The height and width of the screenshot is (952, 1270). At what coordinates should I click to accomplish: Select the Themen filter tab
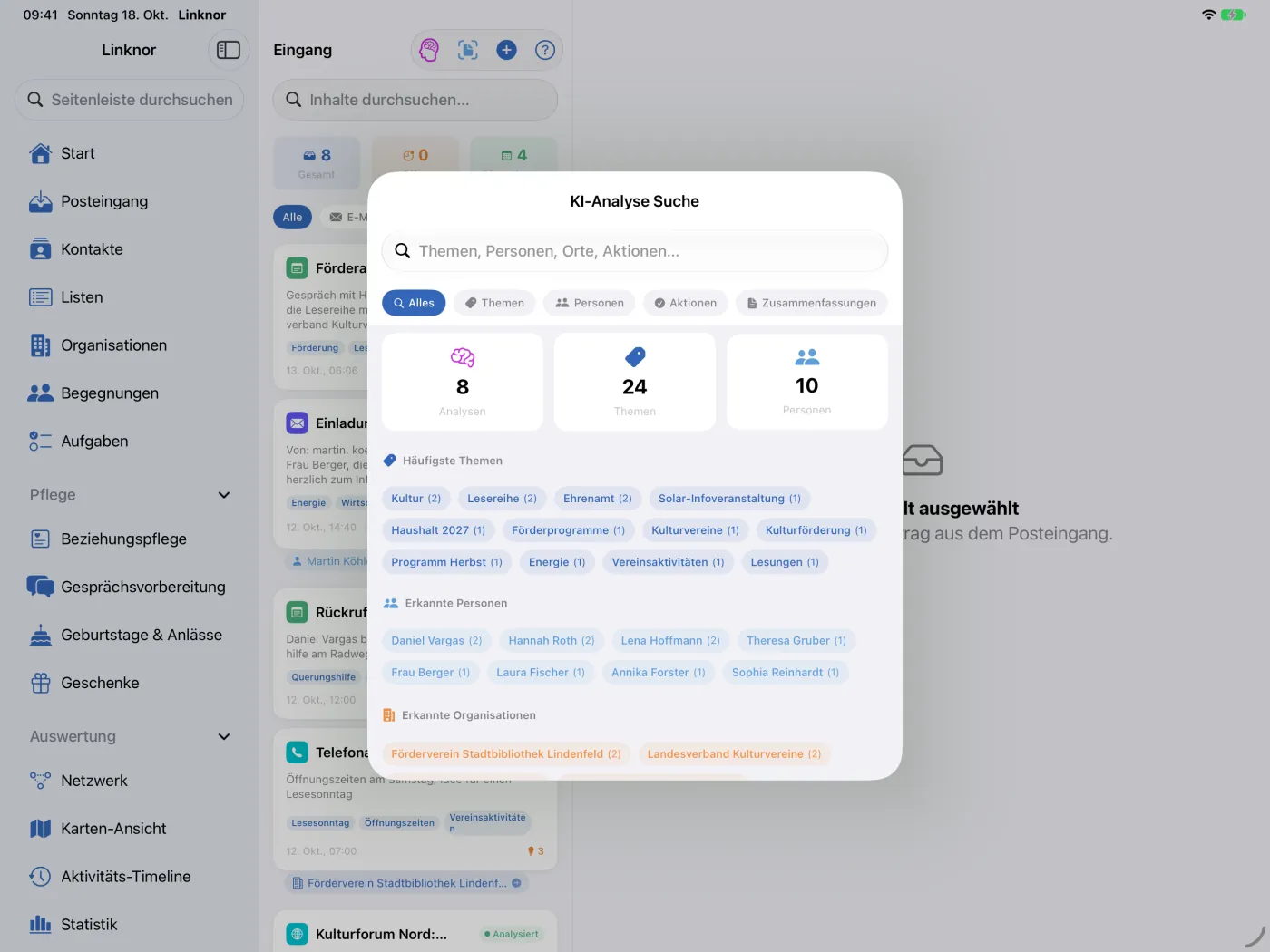coord(494,303)
